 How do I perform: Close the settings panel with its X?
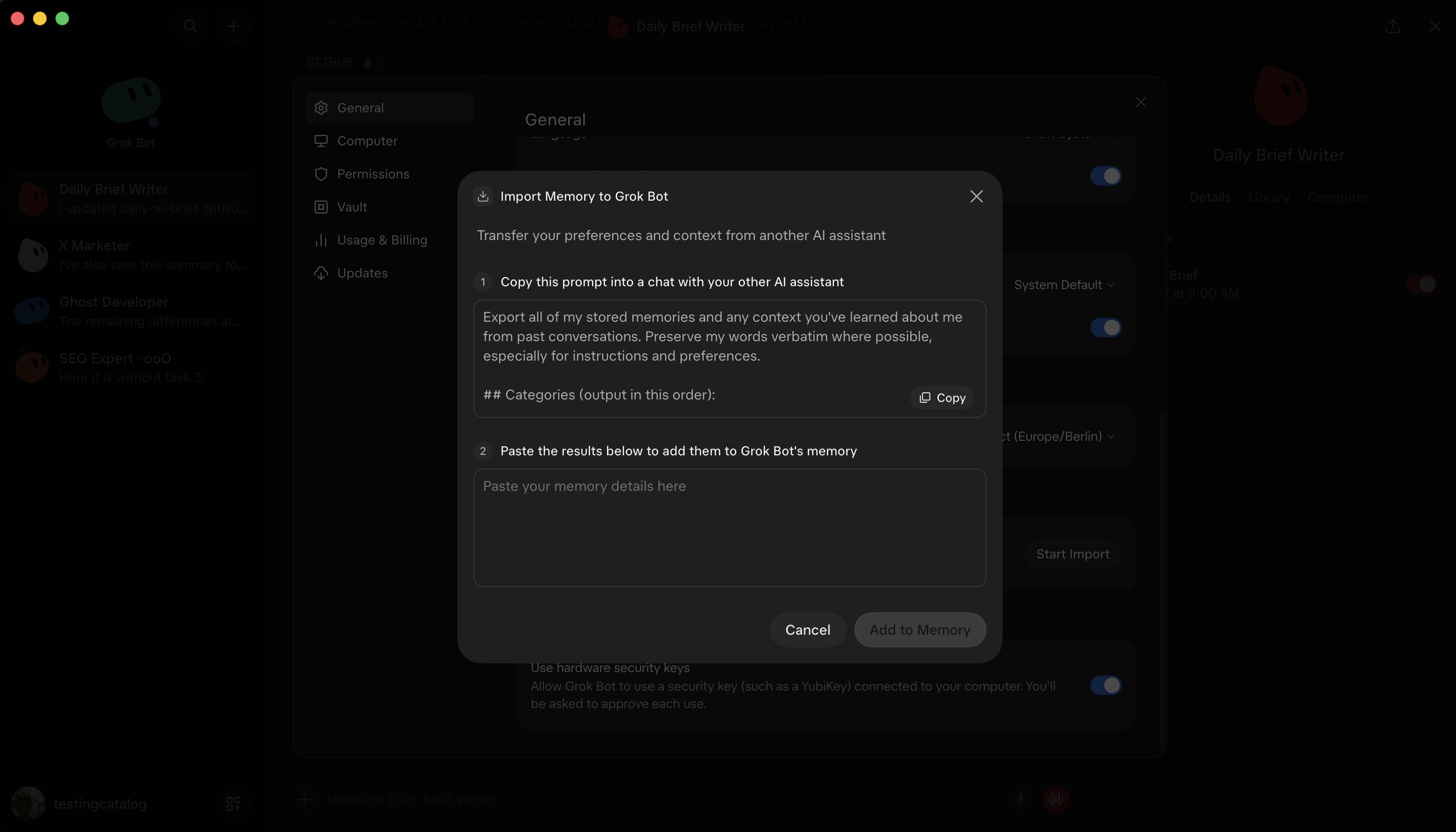pos(1141,102)
